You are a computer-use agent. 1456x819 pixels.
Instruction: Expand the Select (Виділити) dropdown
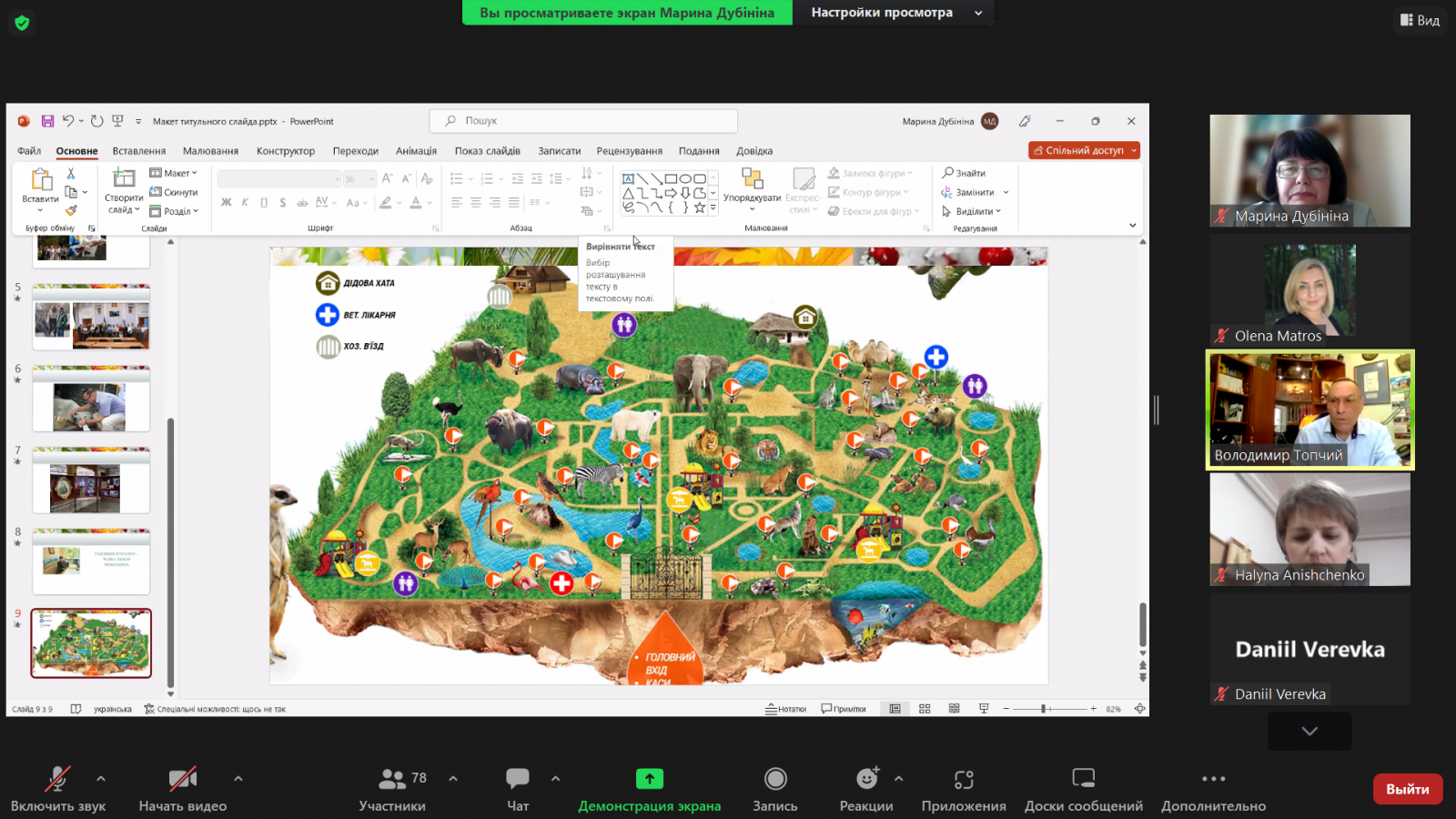pos(971,211)
